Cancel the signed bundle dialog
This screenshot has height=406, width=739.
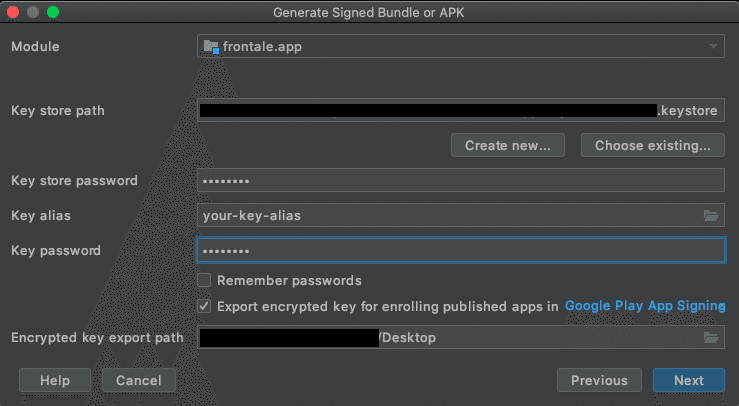(x=139, y=380)
